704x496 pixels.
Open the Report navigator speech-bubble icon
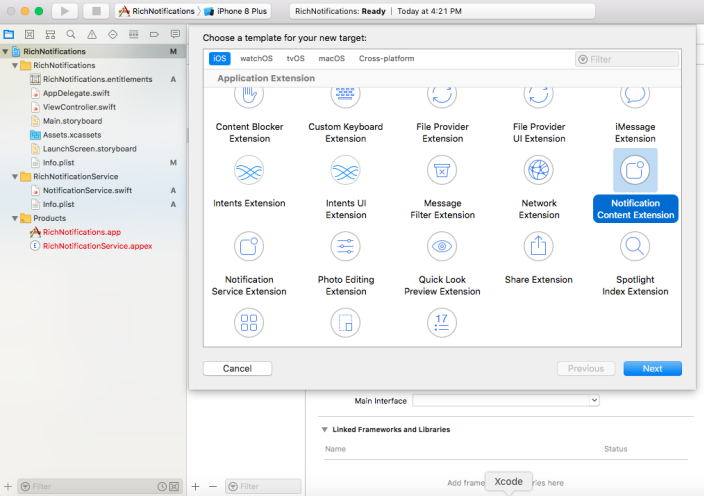pos(175,34)
